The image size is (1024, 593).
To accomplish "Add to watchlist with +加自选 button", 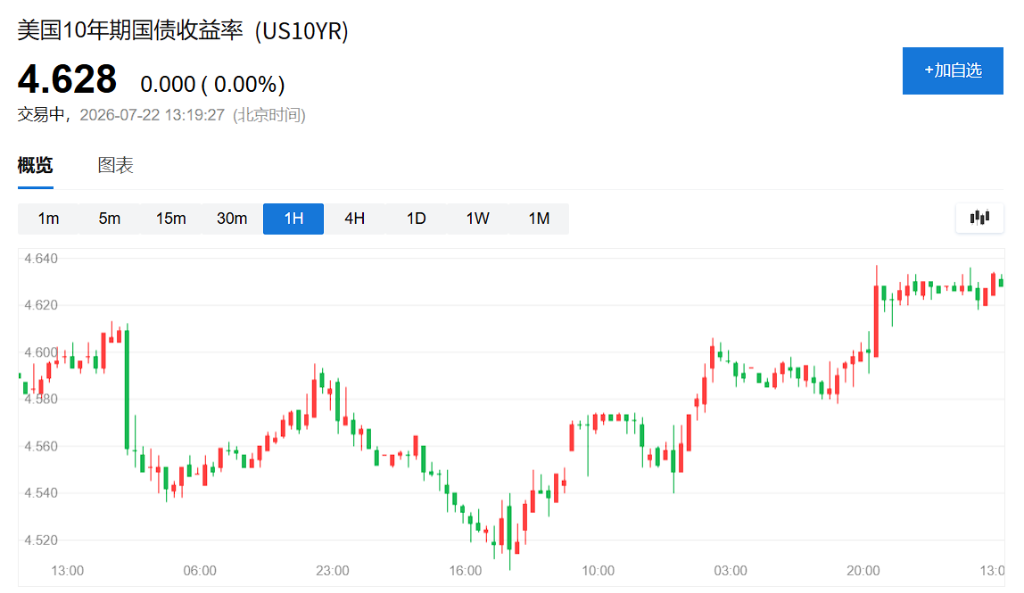I will (x=953, y=71).
